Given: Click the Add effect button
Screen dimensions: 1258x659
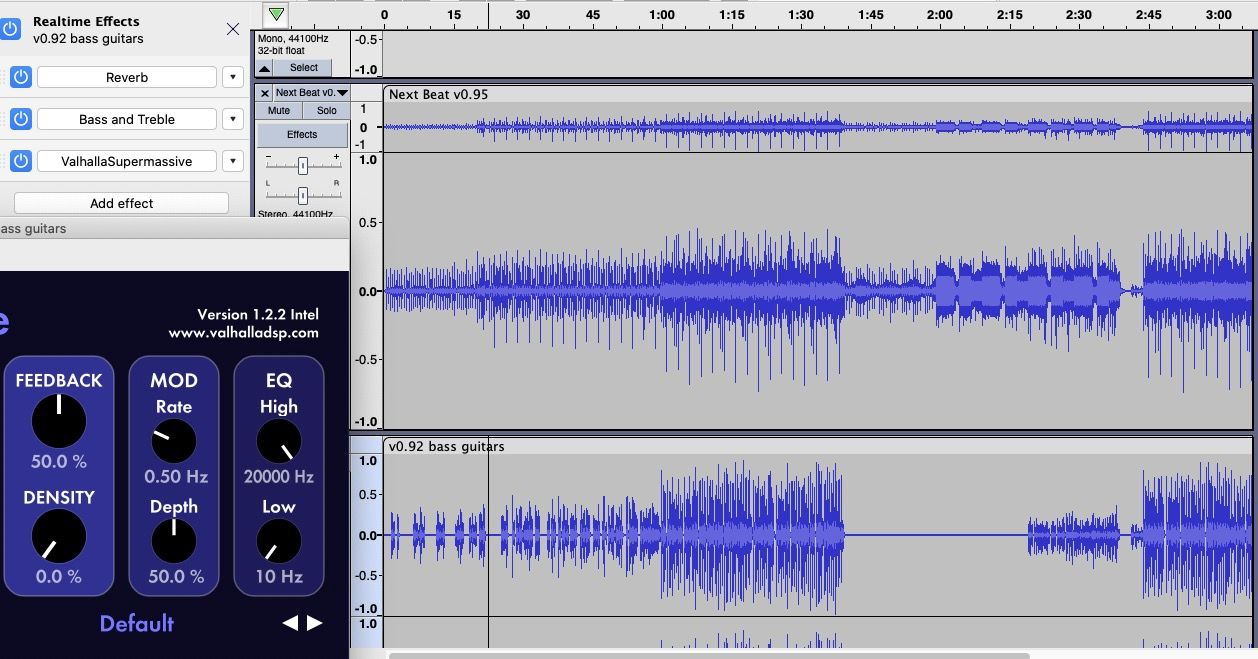Looking at the screenshot, I should (x=122, y=203).
